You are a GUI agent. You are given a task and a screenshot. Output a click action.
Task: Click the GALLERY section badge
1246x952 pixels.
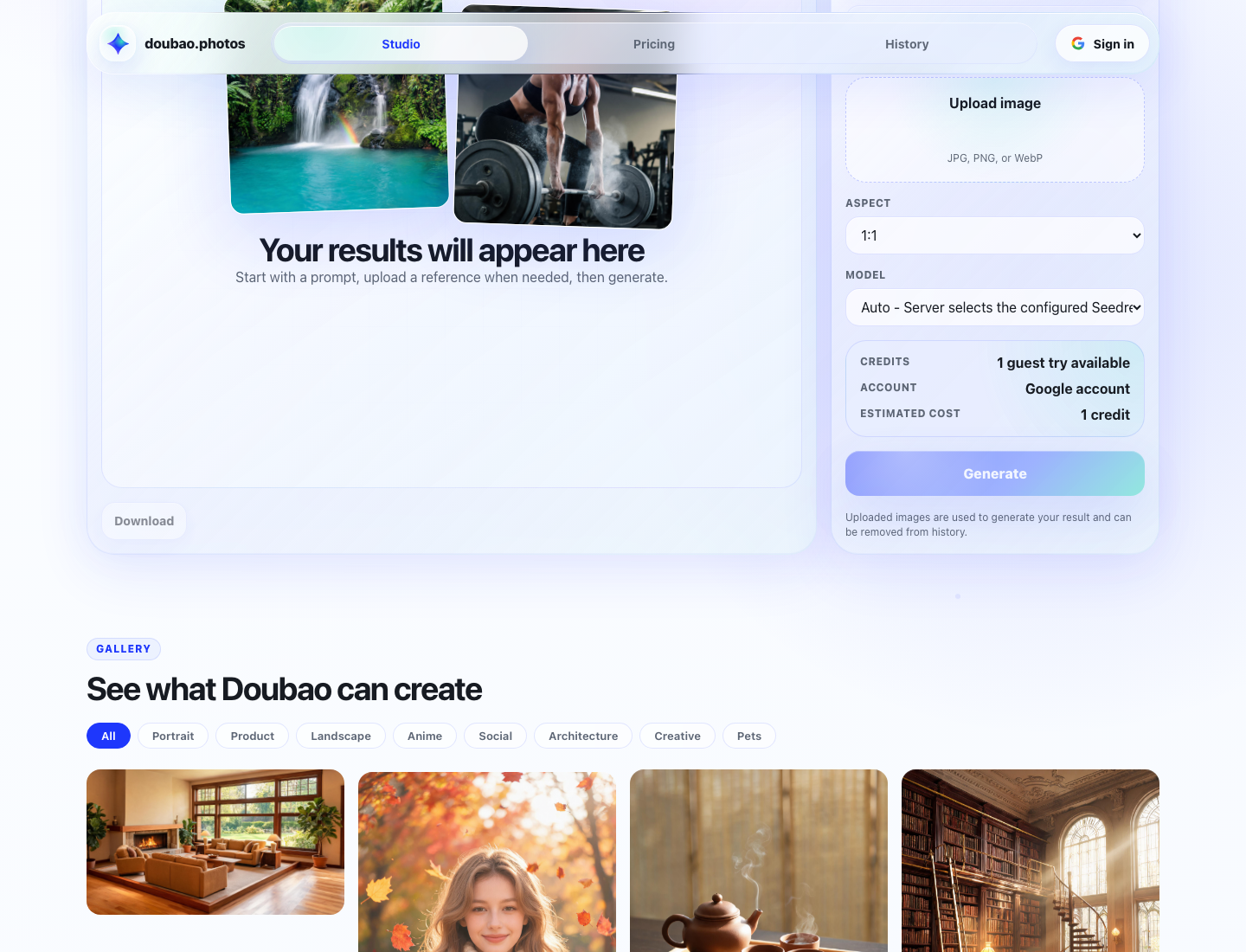124,649
